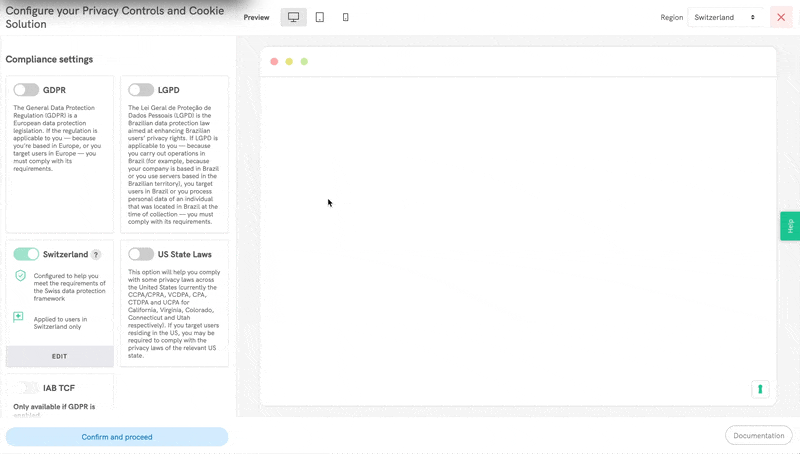
Task: Switch to tablet preview icon
Action: [x=320, y=17]
